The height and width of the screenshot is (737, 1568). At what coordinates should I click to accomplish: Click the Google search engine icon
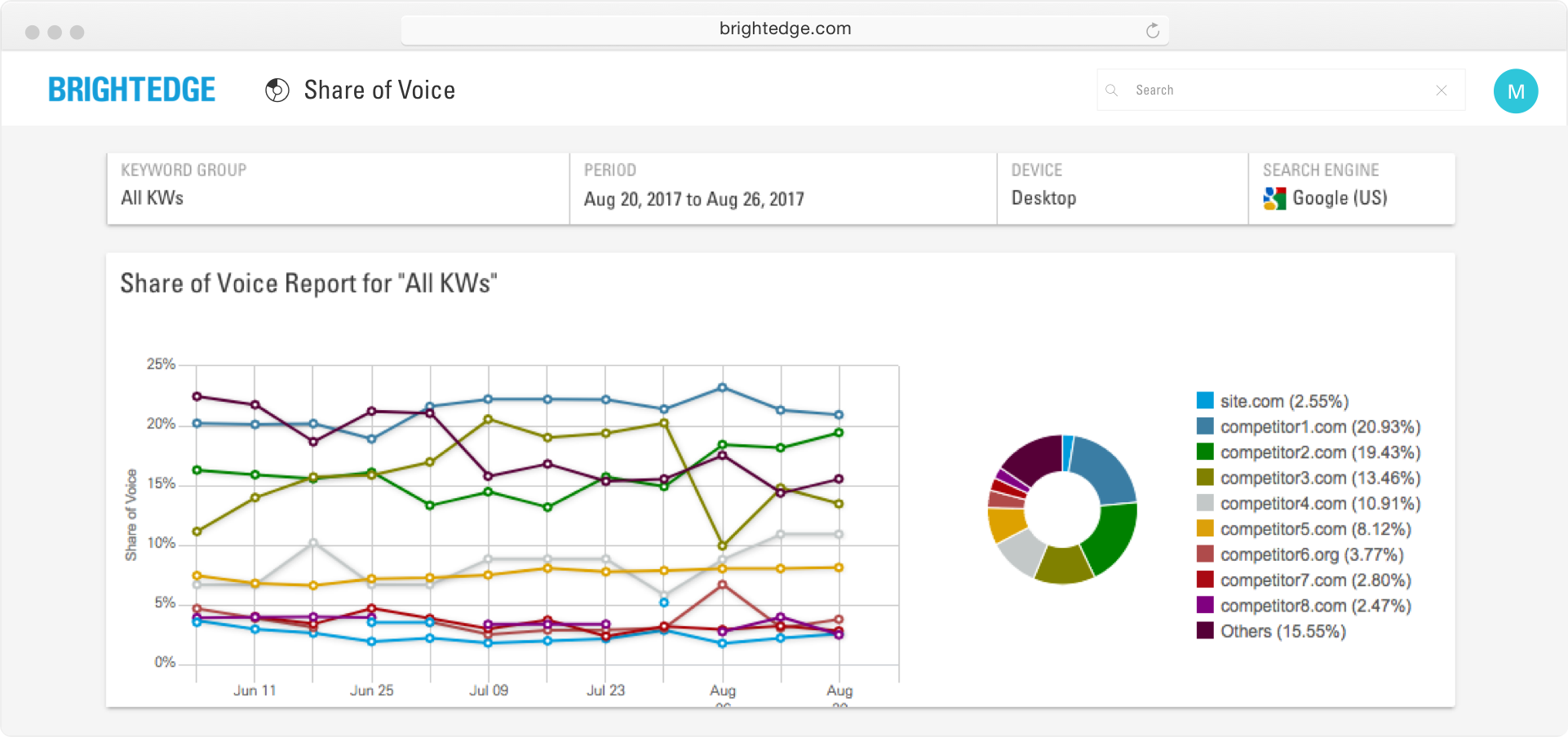pos(1273,198)
